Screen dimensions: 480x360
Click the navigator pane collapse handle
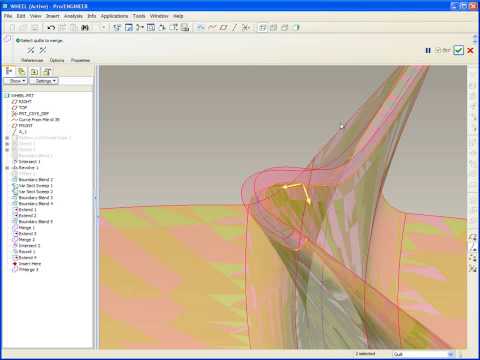tap(96, 198)
